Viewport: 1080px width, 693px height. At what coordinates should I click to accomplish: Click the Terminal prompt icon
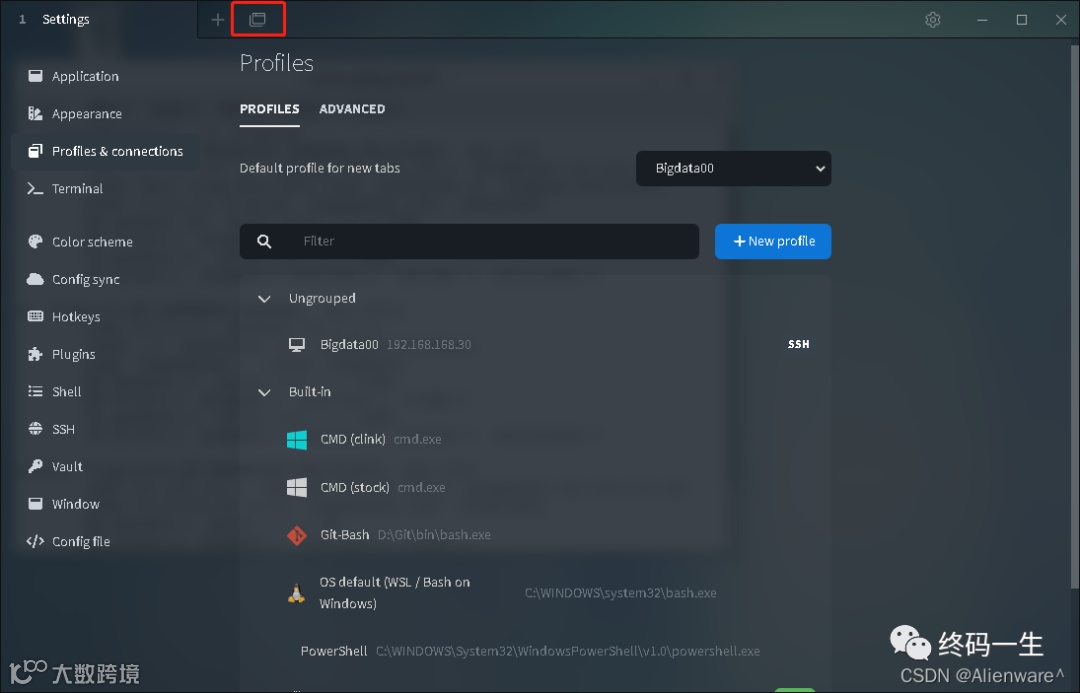click(x=35, y=188)
